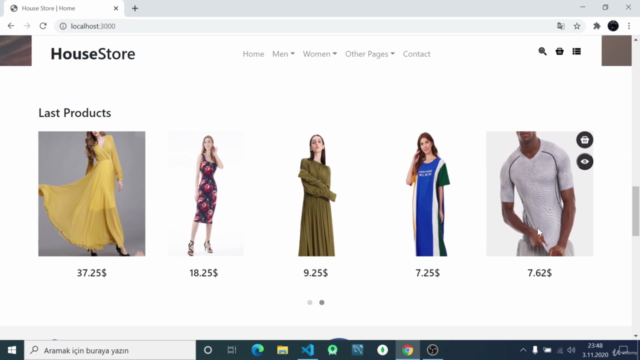640x360 pixels.
Task: Open the green GitKraken-style taskbar icon
Action: click(x=333, y=350)
